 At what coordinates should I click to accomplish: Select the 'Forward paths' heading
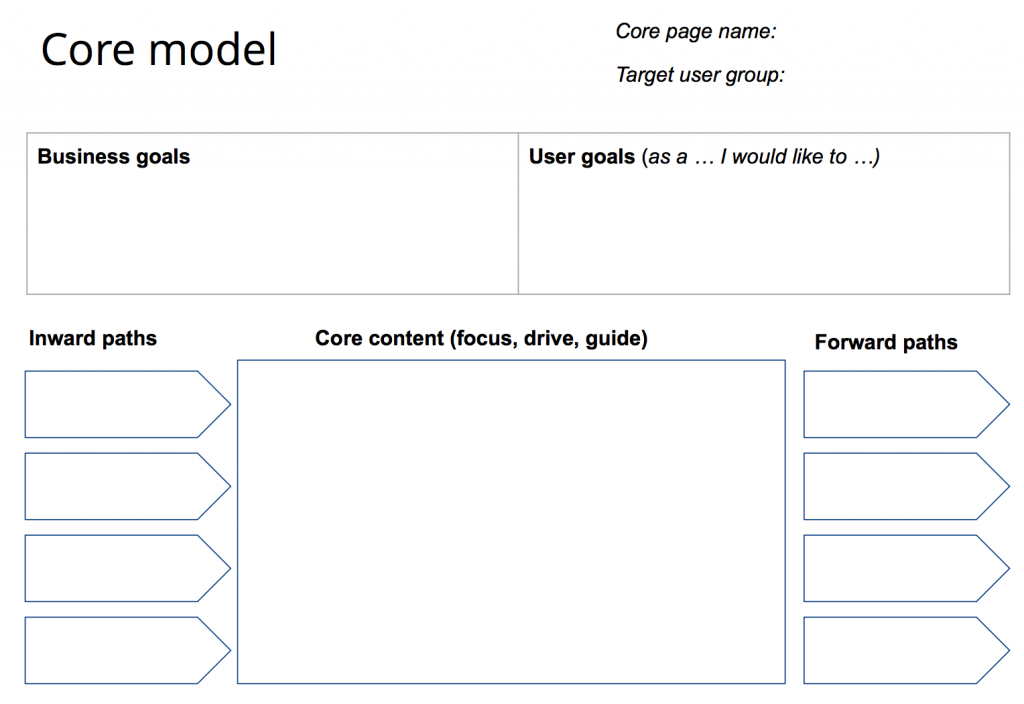(886, 343)
